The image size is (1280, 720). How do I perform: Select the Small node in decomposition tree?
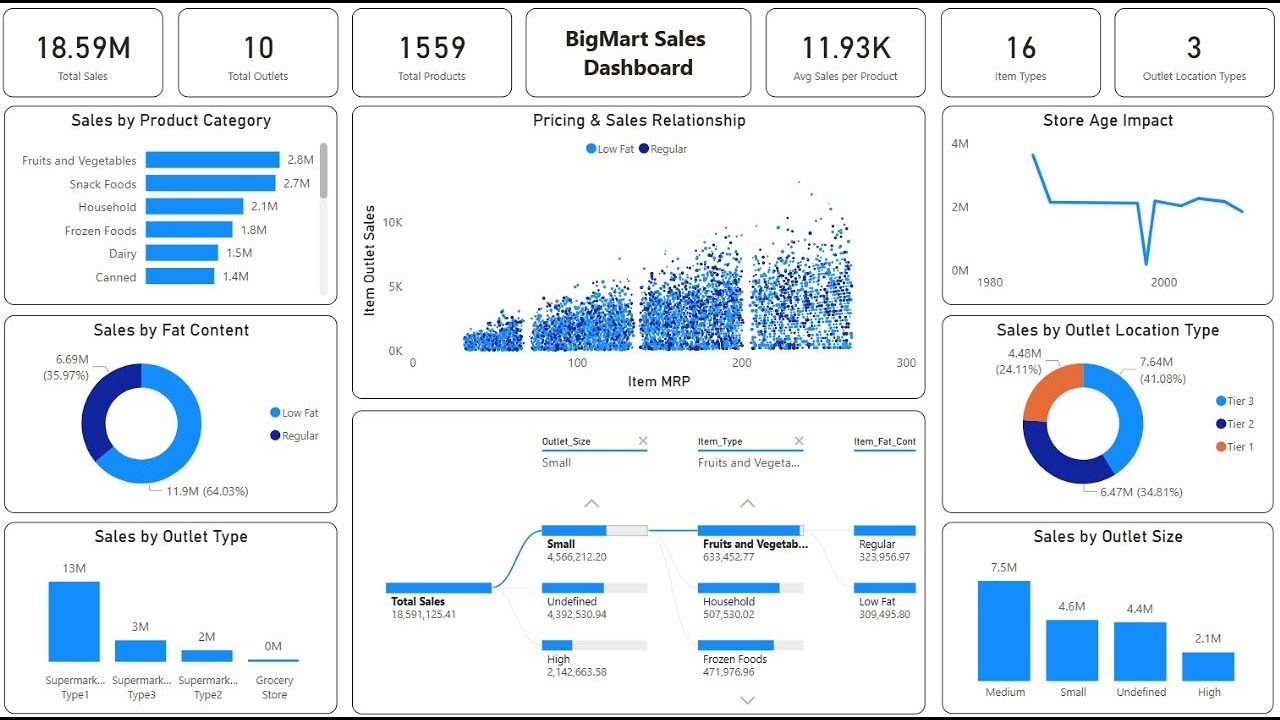coord(594,530)
